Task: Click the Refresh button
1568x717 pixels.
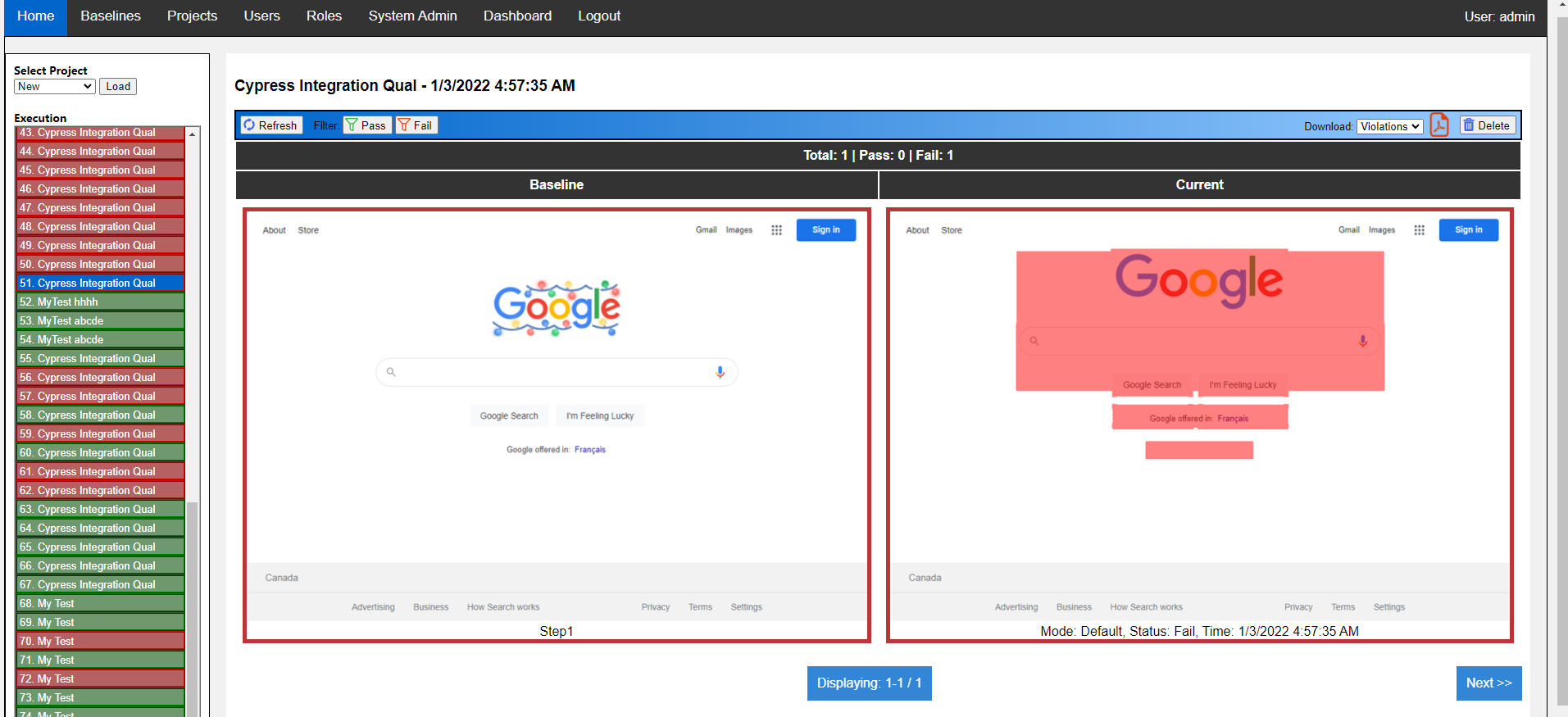Action: point(270,125)
